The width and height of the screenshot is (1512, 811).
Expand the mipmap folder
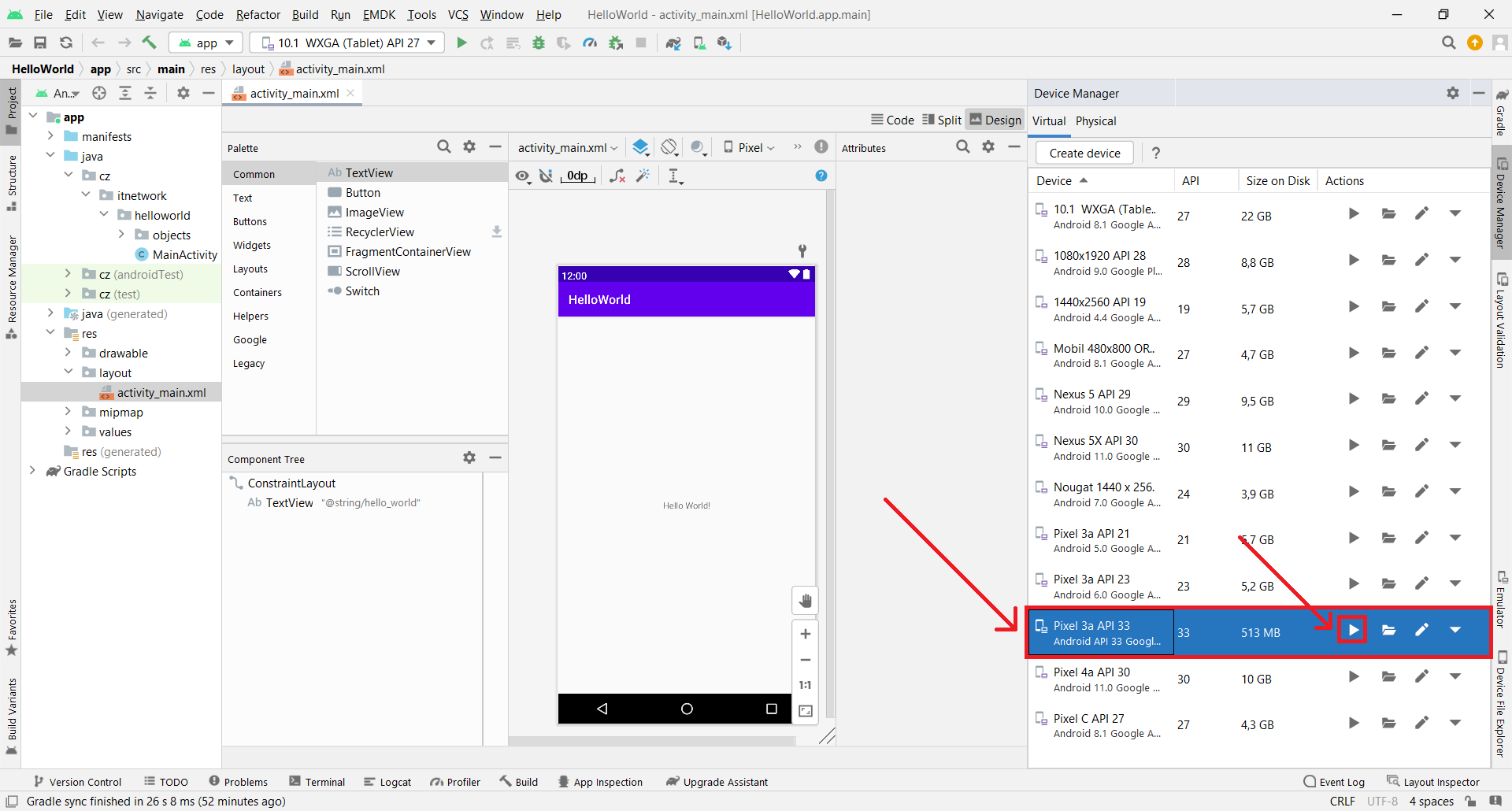68,411
